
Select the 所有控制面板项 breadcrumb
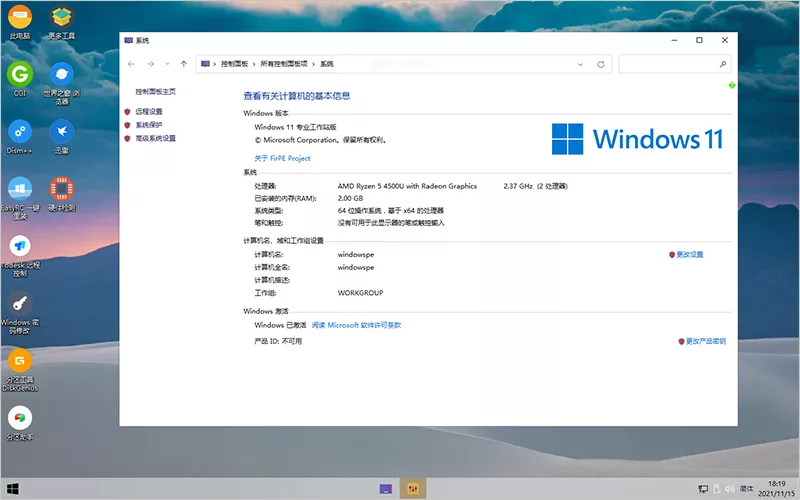coord(284,64)
